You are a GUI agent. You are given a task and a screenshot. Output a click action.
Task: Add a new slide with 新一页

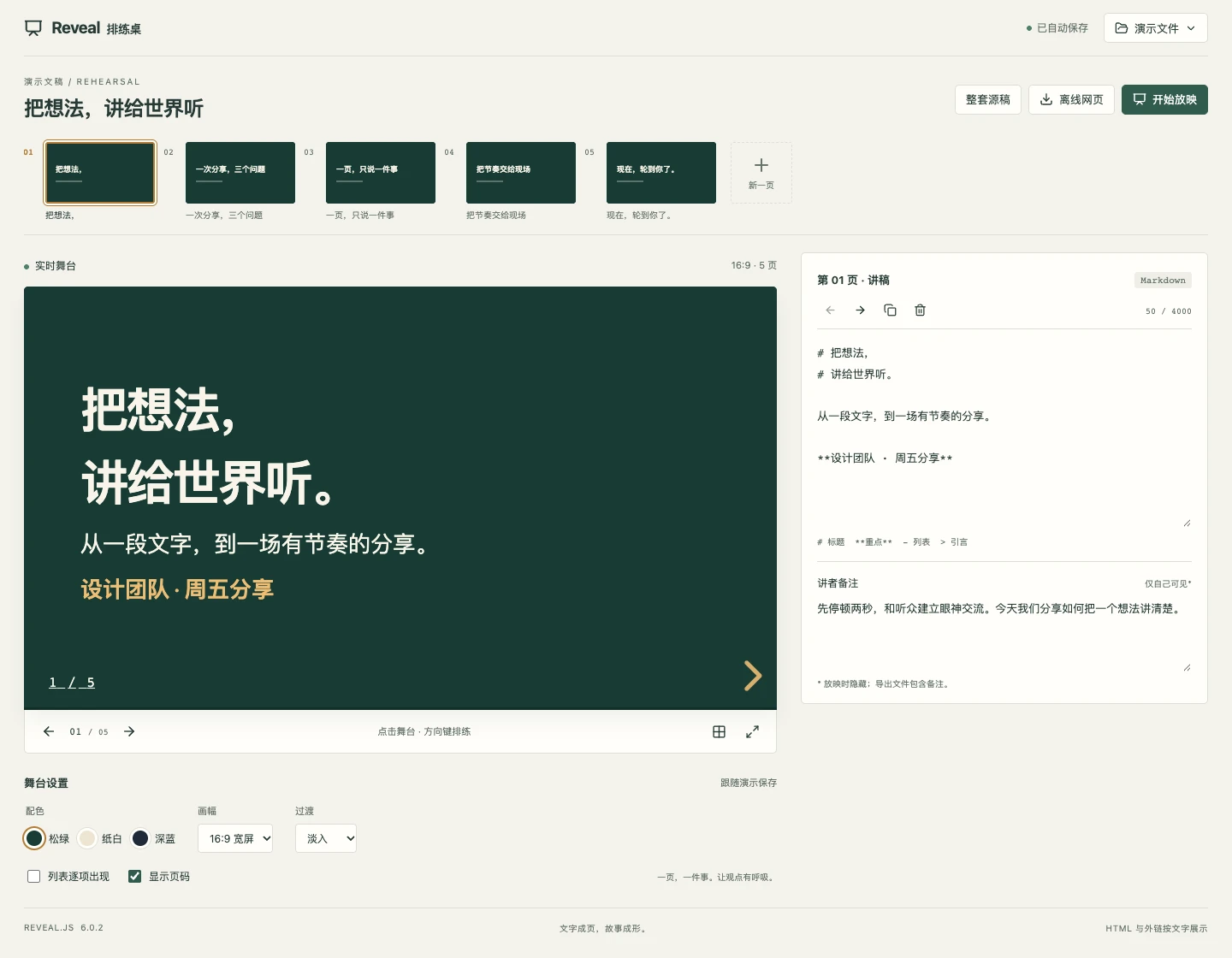pos(761,173)
